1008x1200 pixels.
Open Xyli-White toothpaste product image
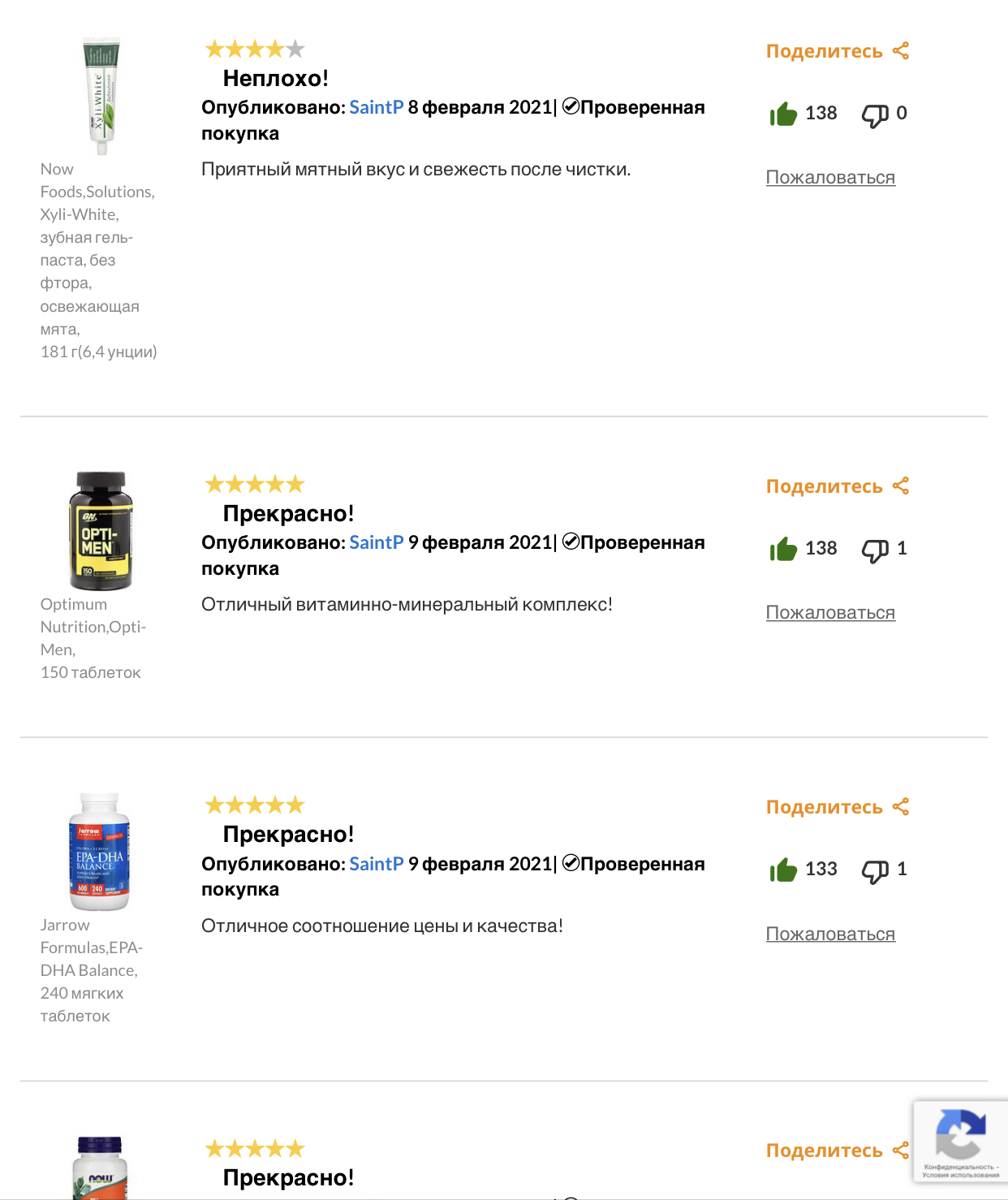[x=101, y=95]
